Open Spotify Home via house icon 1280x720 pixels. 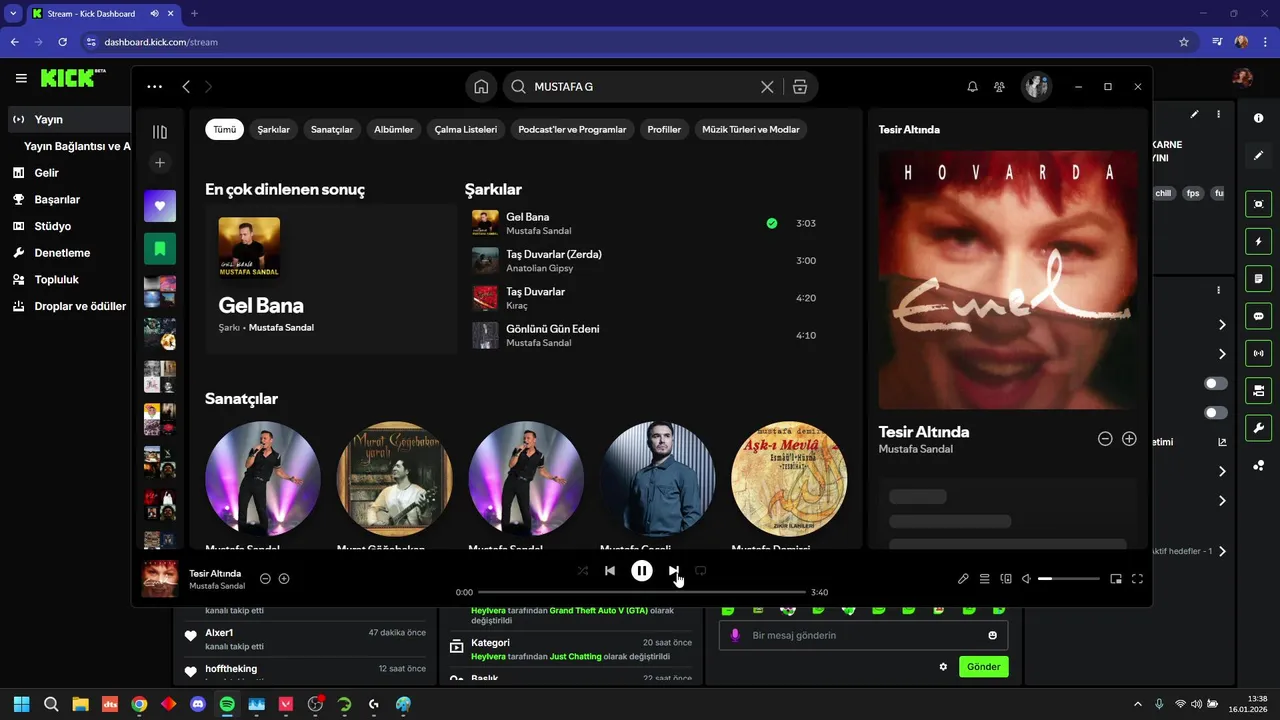coord(481,87)
